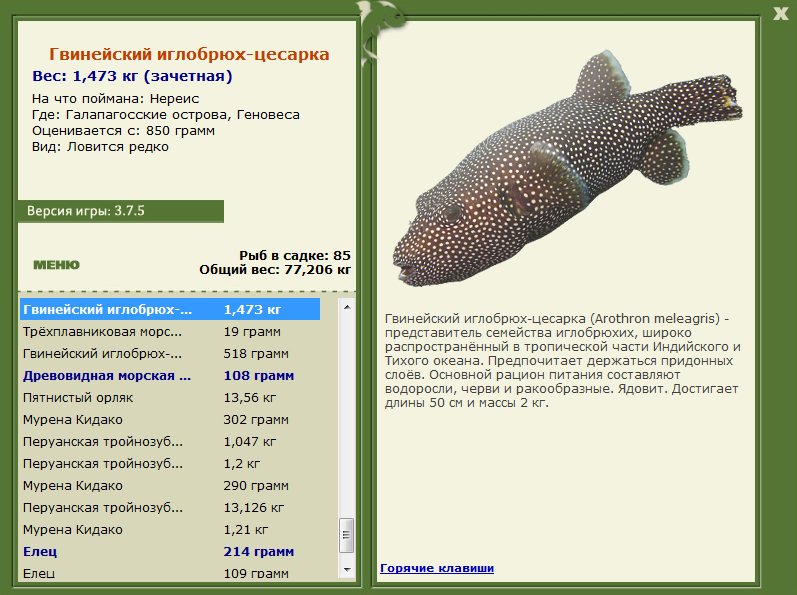Click the Вес: 1,473 кг (зачетная) text
The image size is (797, 595).
tap(132, 76)
